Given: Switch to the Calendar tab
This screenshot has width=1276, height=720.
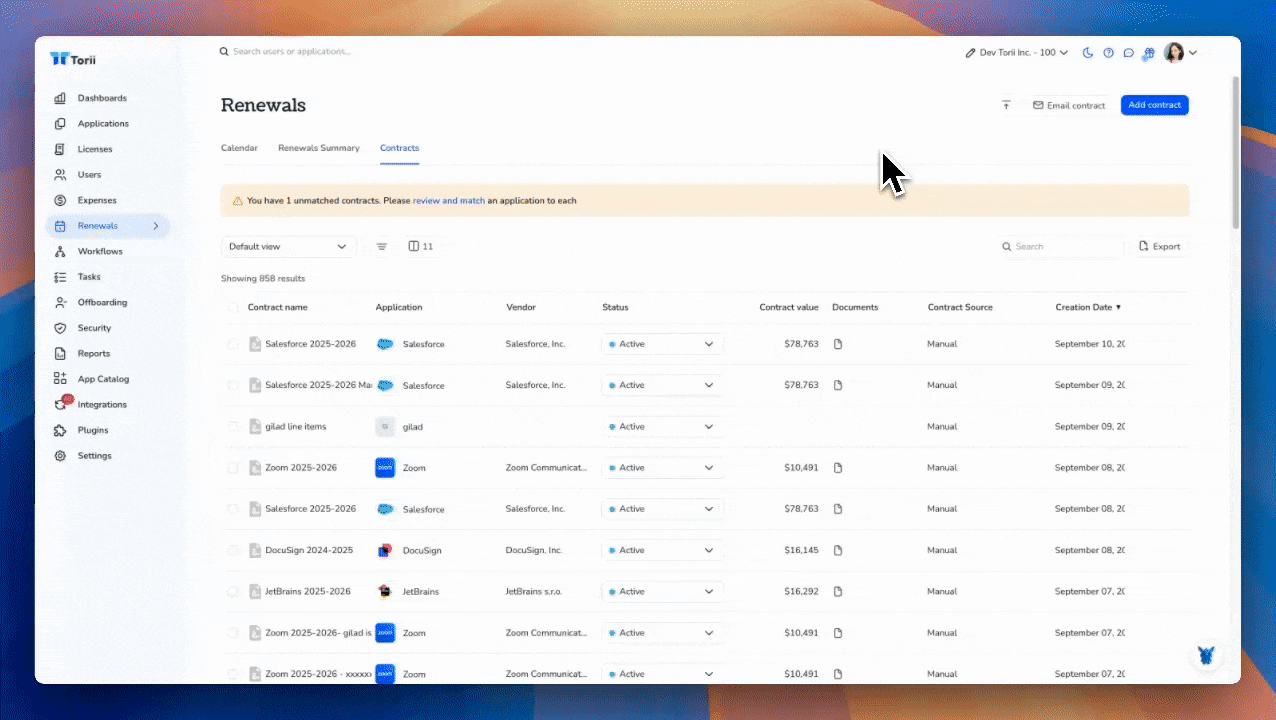Looking at the screenshot, I should tap(239, 148).
